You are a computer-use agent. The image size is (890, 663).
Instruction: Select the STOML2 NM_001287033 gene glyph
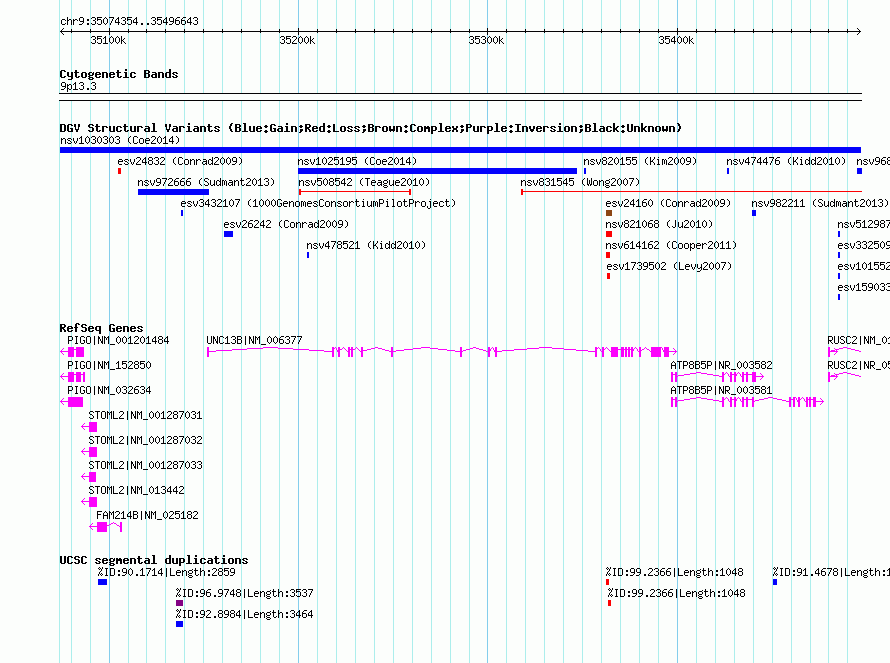(x=89, y=477)
